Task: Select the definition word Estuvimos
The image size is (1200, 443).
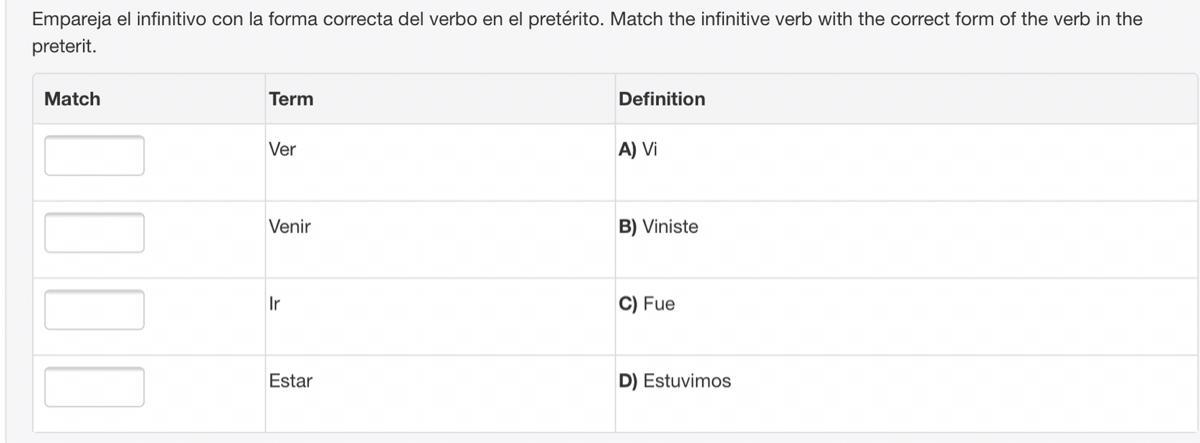Action: point(687,381)
